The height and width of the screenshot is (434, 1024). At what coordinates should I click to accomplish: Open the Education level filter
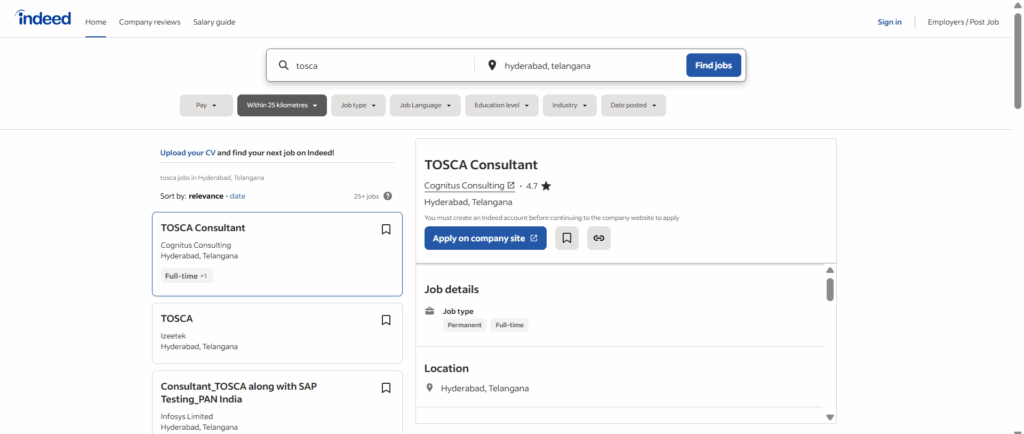[x=502, y=105]
